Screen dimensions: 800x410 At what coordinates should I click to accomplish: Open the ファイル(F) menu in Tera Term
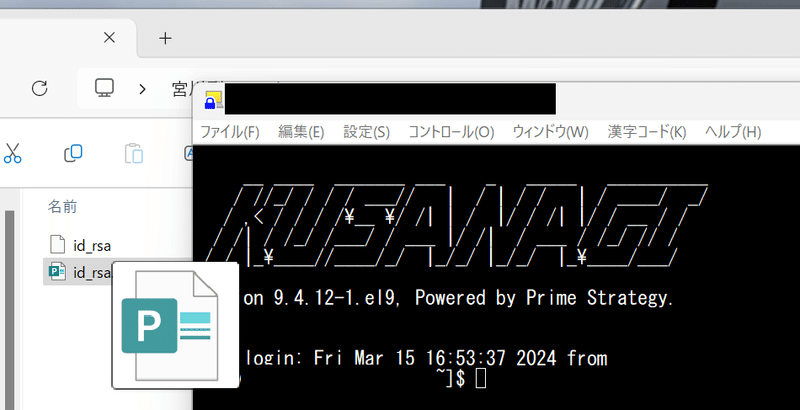click(x=230, y=132)
